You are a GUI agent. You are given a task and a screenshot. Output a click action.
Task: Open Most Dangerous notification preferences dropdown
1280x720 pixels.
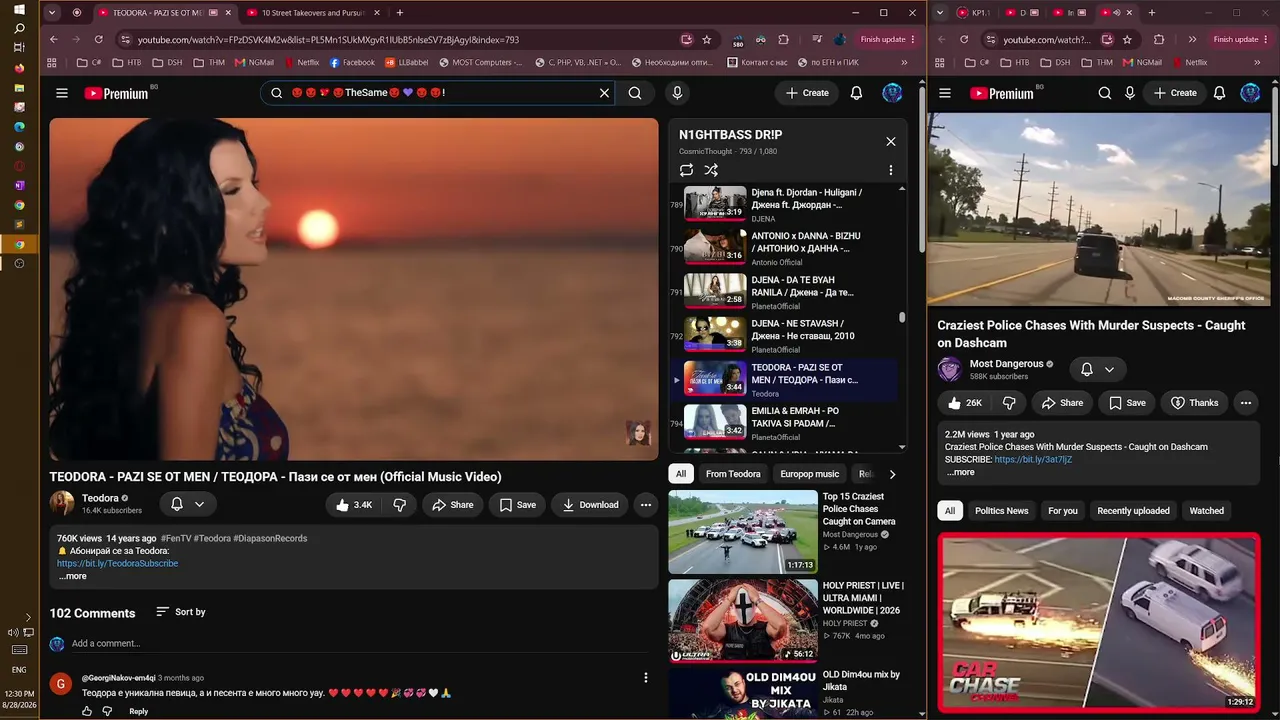[x=1097, y=370]
